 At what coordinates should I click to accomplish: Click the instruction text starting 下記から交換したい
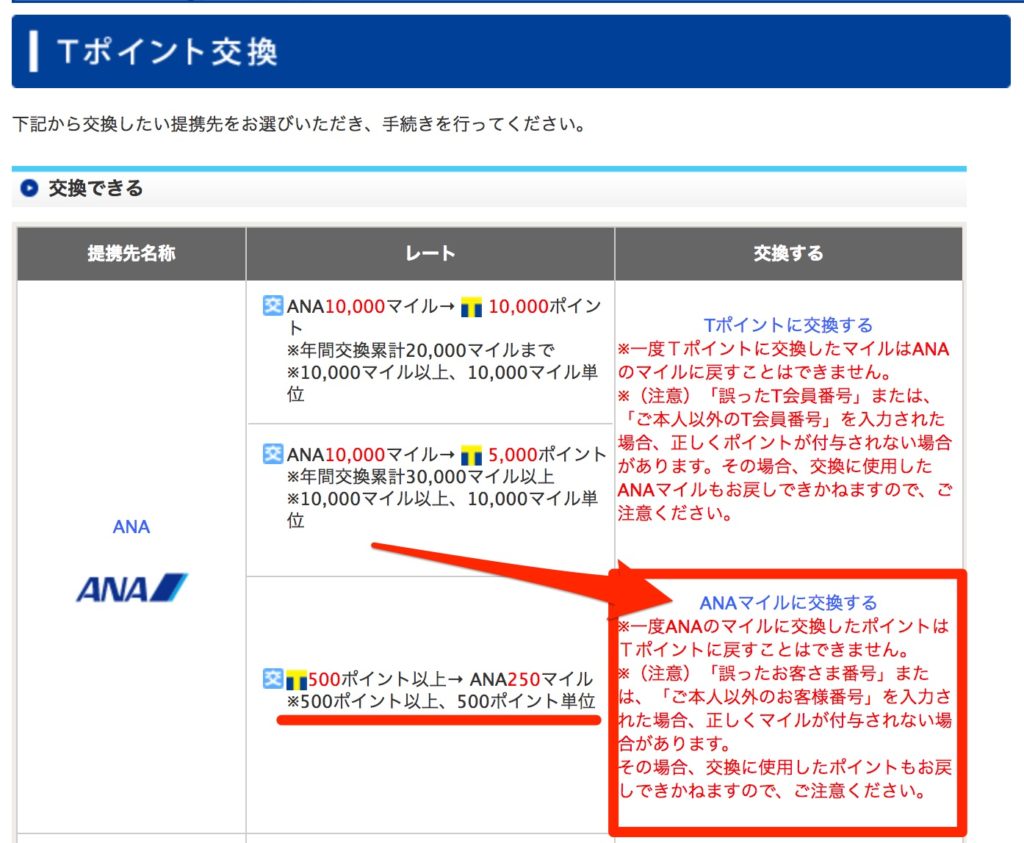pyautogui.click(x=299, y=124)
